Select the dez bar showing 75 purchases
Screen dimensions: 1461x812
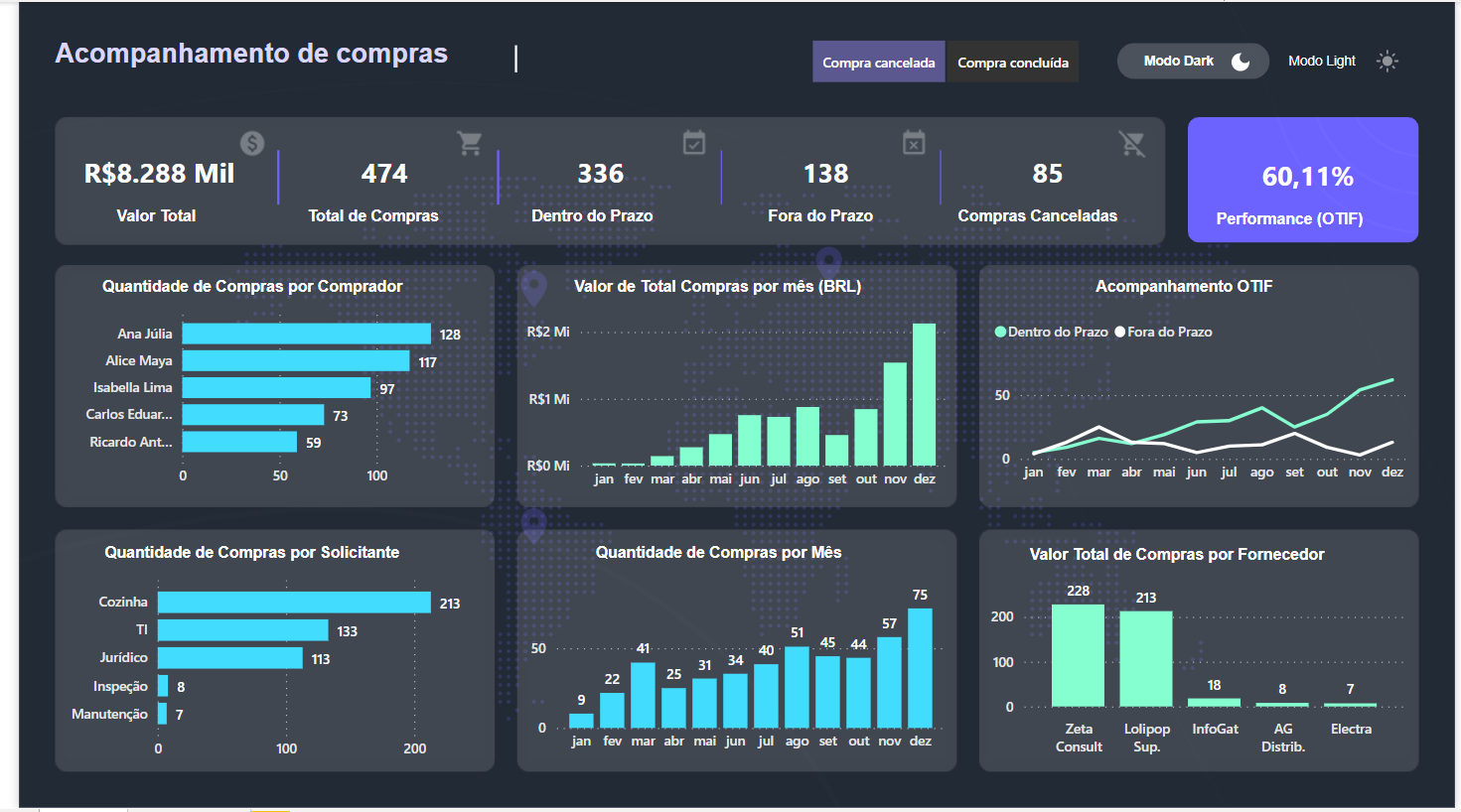pos(921,668)
